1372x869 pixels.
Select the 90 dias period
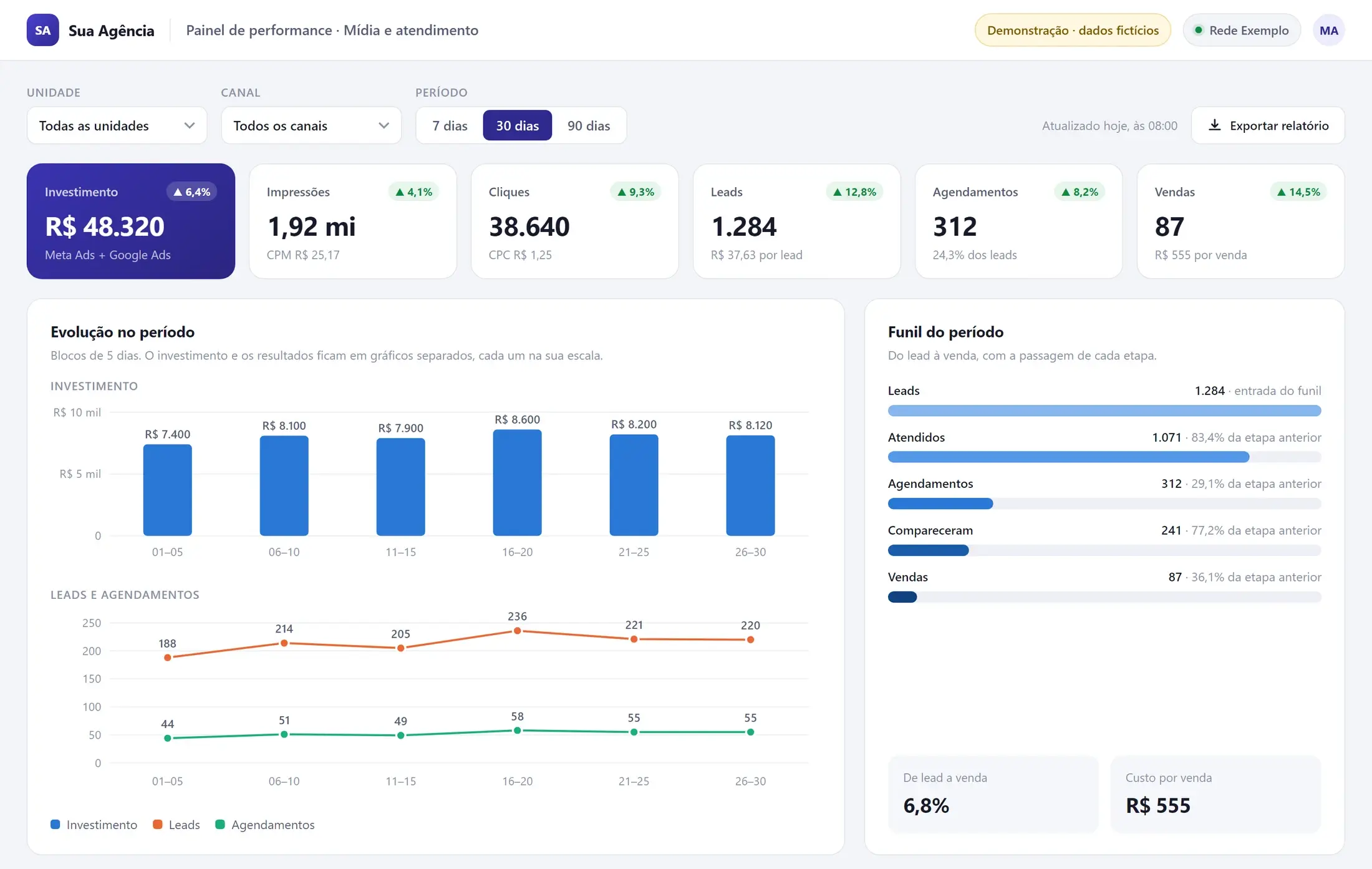(x=589, y=125)
